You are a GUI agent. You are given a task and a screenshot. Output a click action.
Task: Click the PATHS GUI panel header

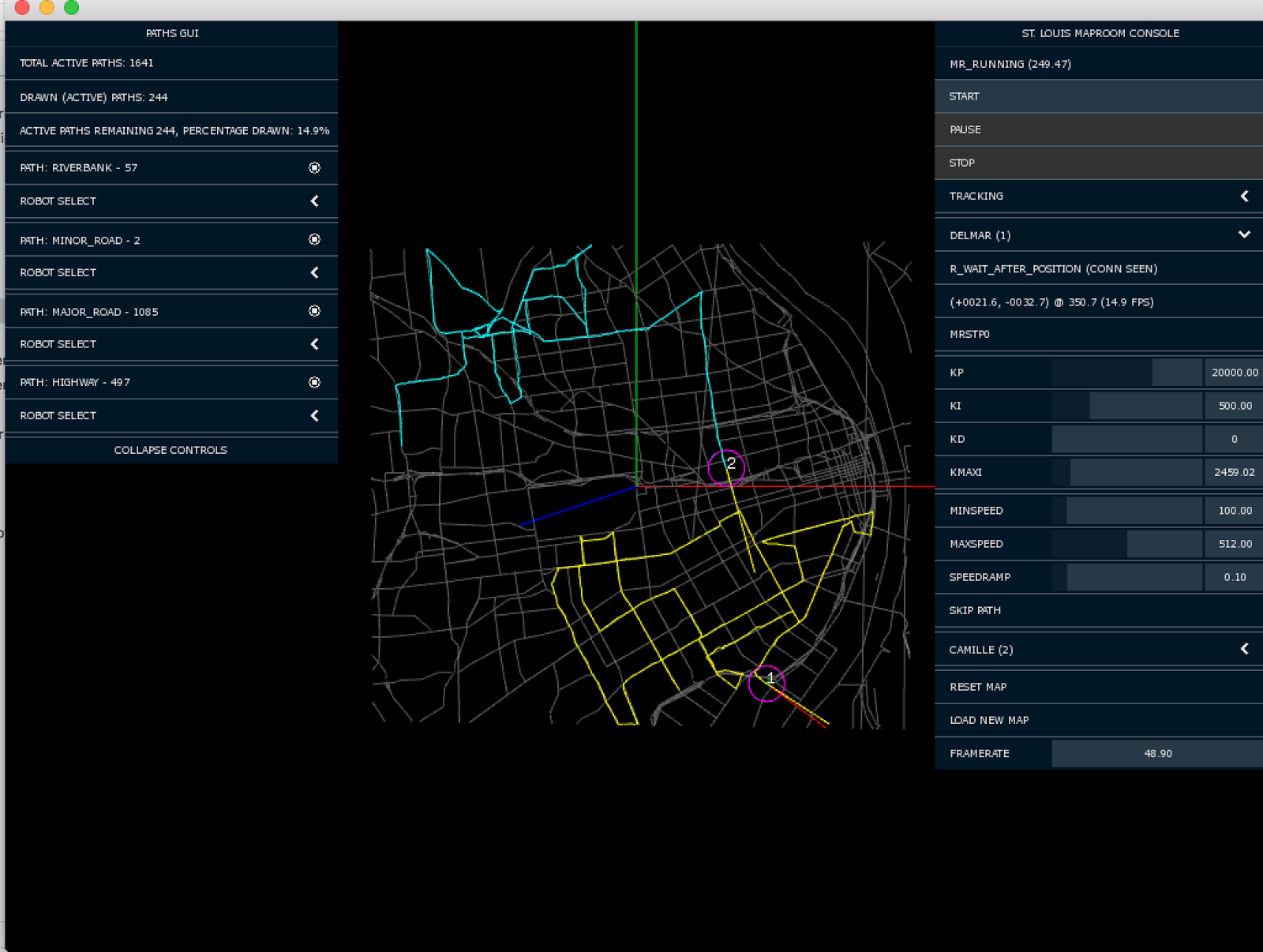pos(171,33)
